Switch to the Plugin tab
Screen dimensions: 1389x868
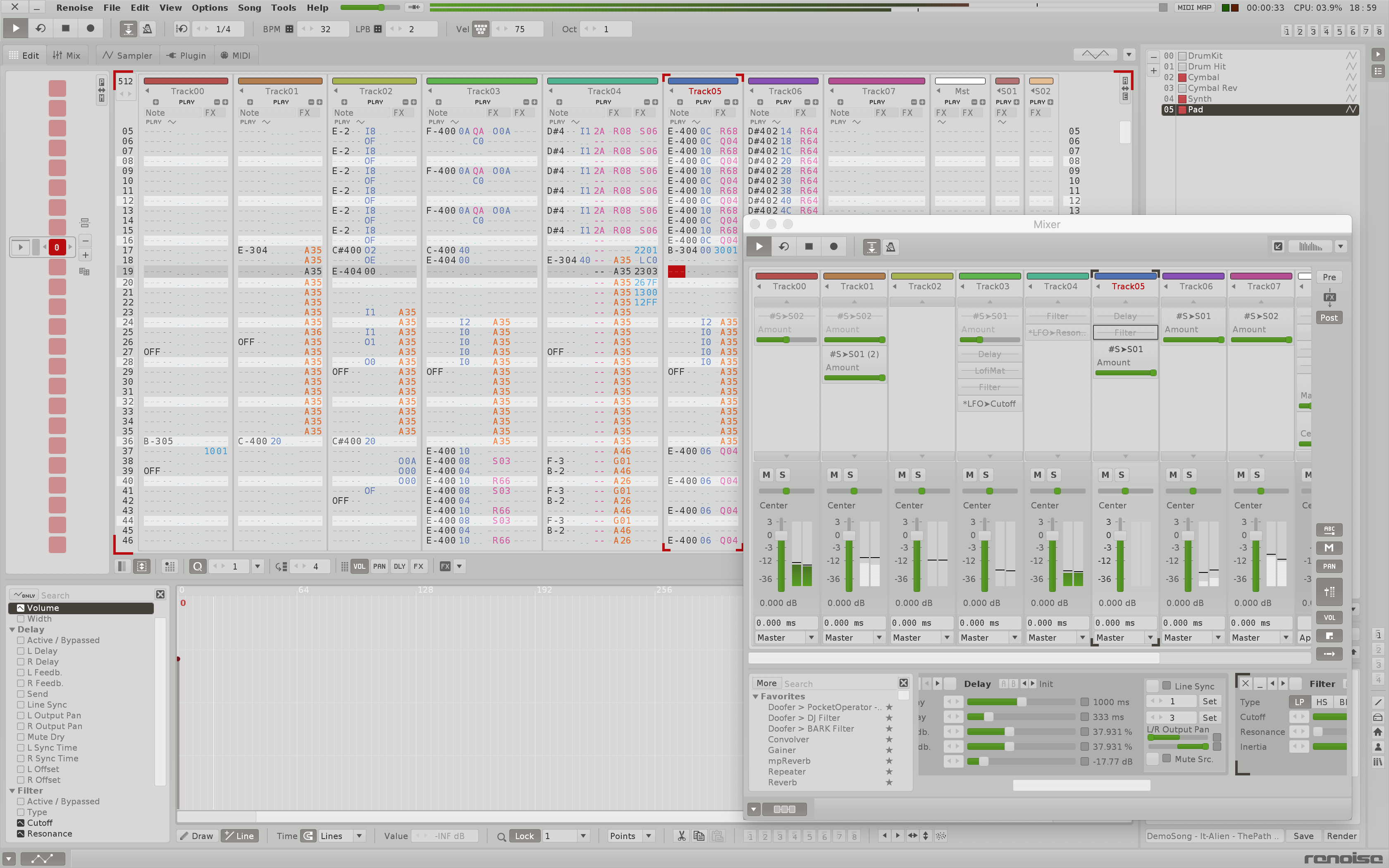point(186,56)
